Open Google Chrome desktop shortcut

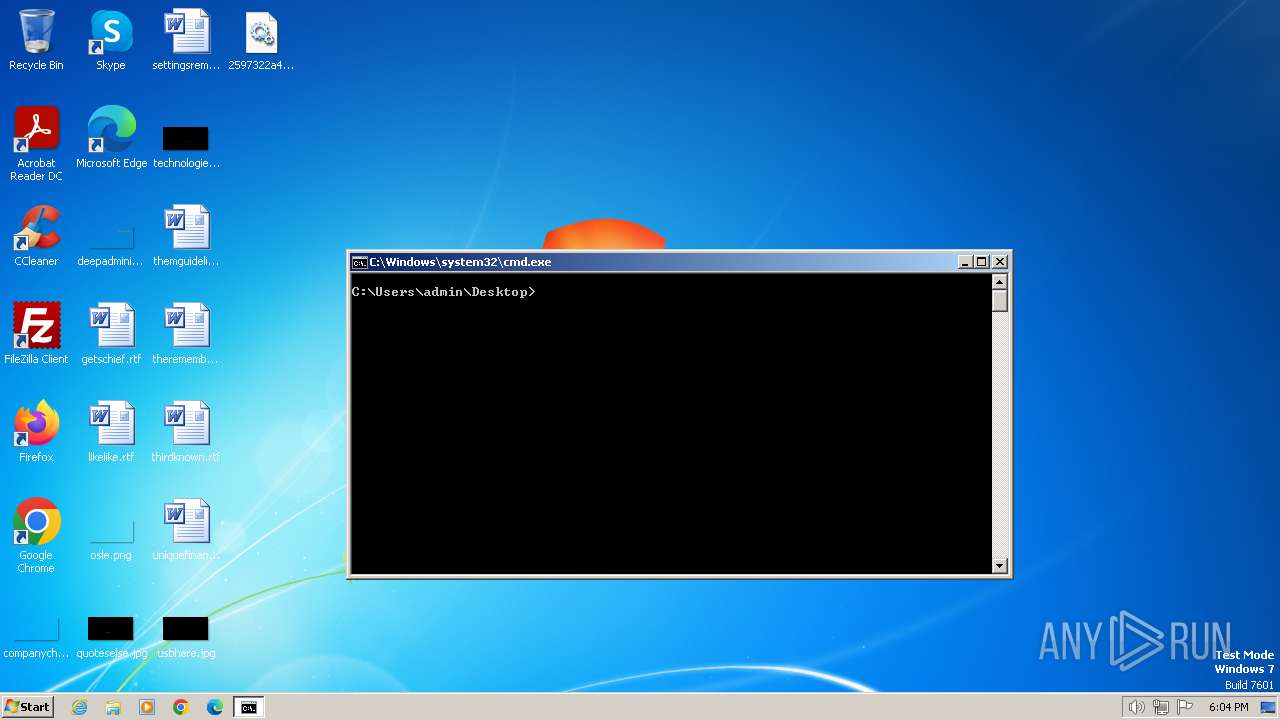coord(36,536)
